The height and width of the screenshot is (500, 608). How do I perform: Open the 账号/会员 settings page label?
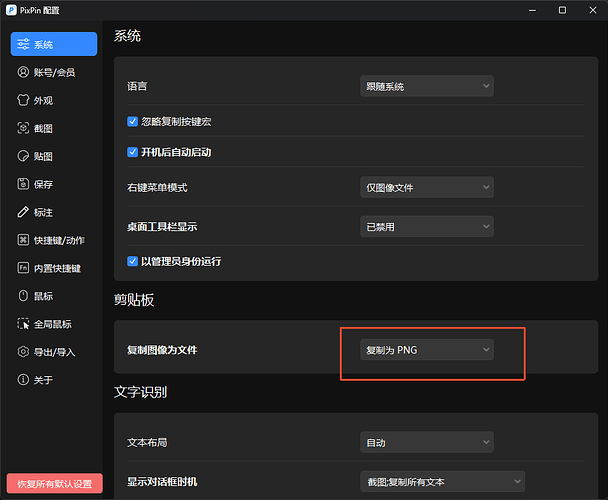(x=54, y=73)
